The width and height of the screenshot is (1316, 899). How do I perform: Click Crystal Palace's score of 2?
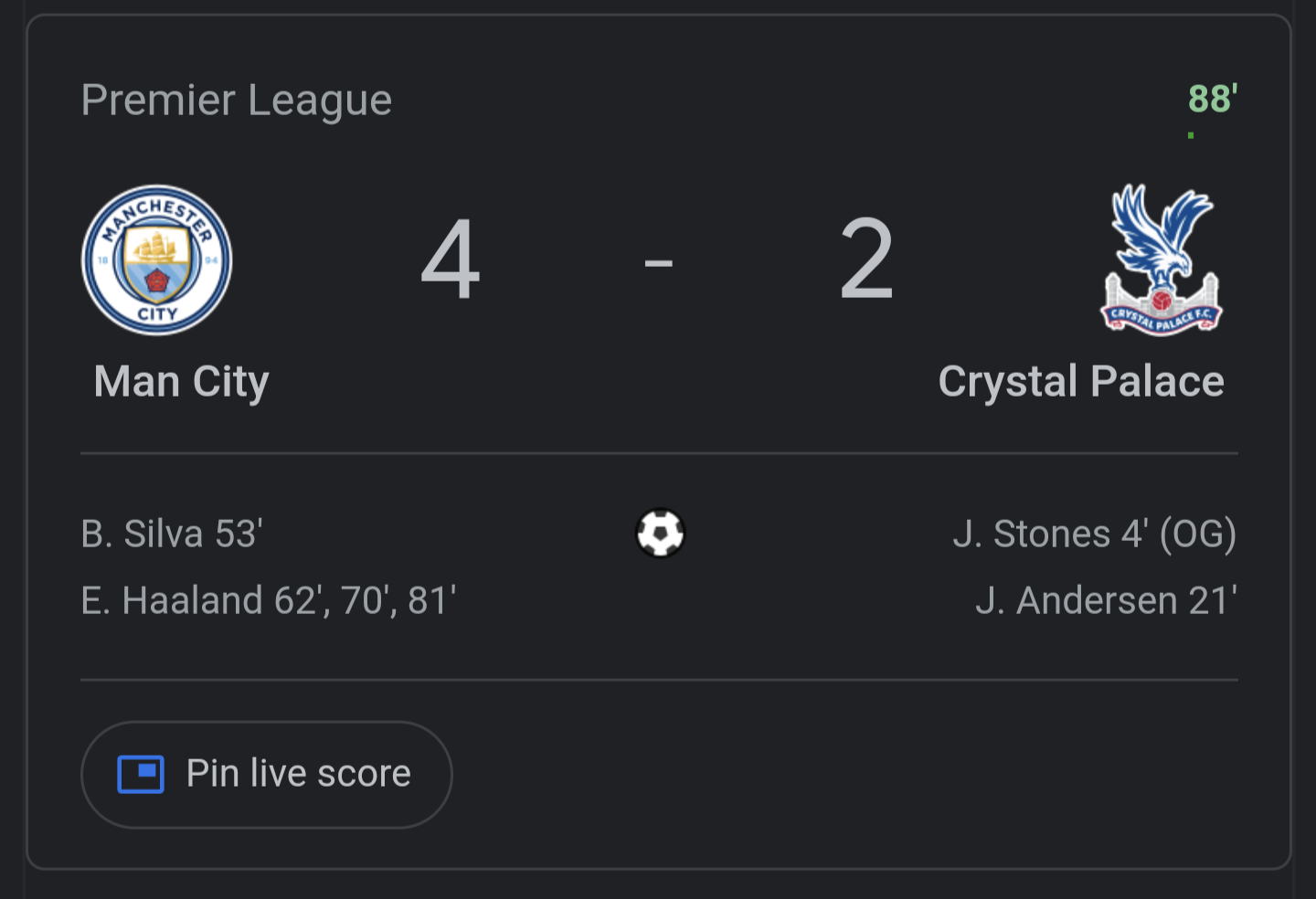866,260
